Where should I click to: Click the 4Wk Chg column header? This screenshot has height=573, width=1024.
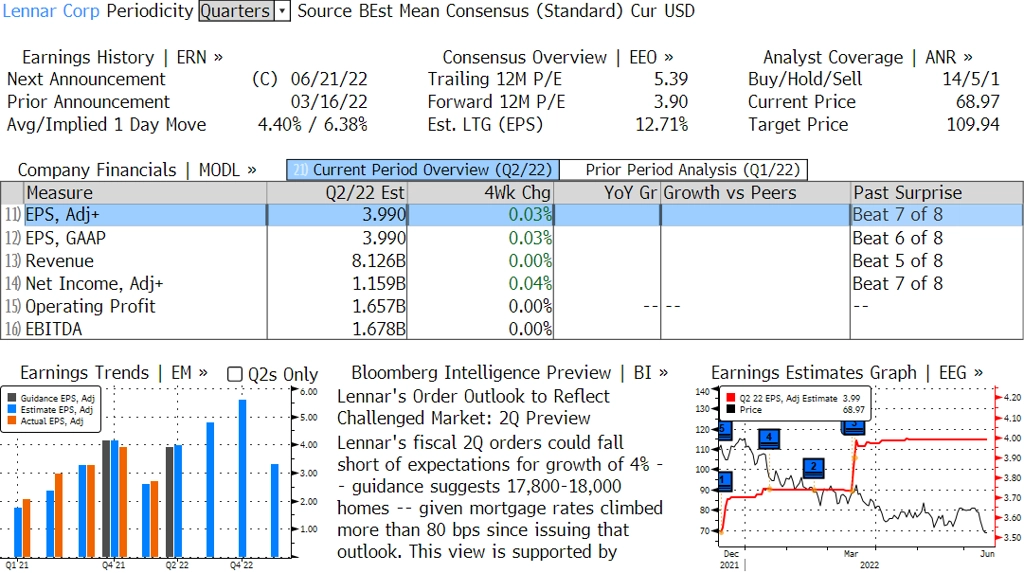coord(481,193)
